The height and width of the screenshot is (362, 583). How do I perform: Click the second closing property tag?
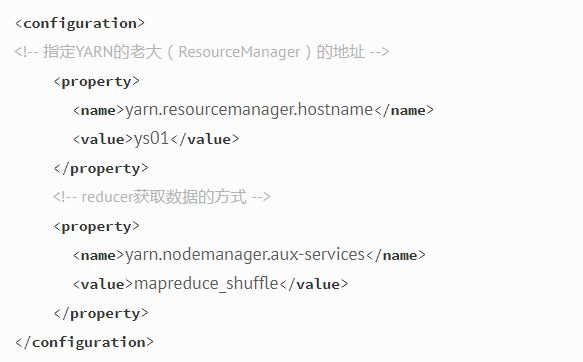click(101, 314)
